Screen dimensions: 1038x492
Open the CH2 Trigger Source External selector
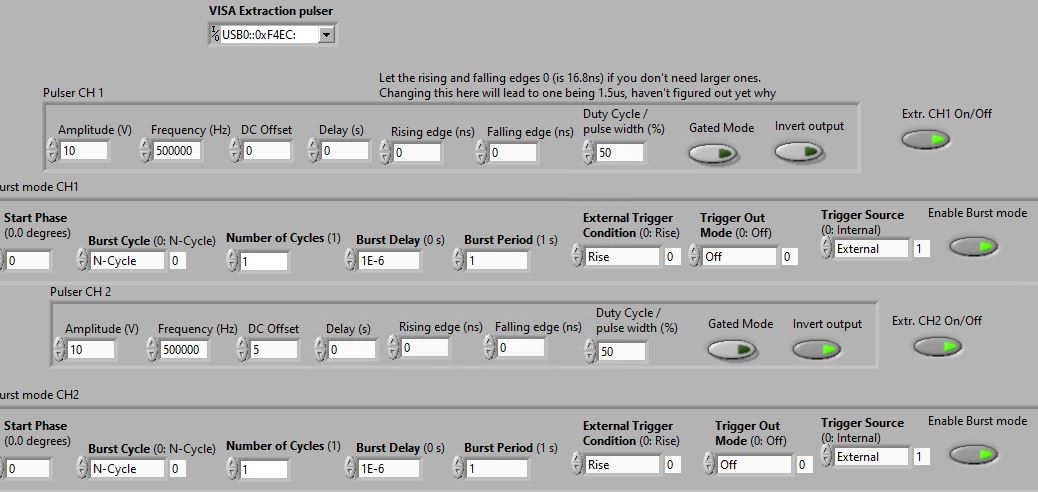871,456
